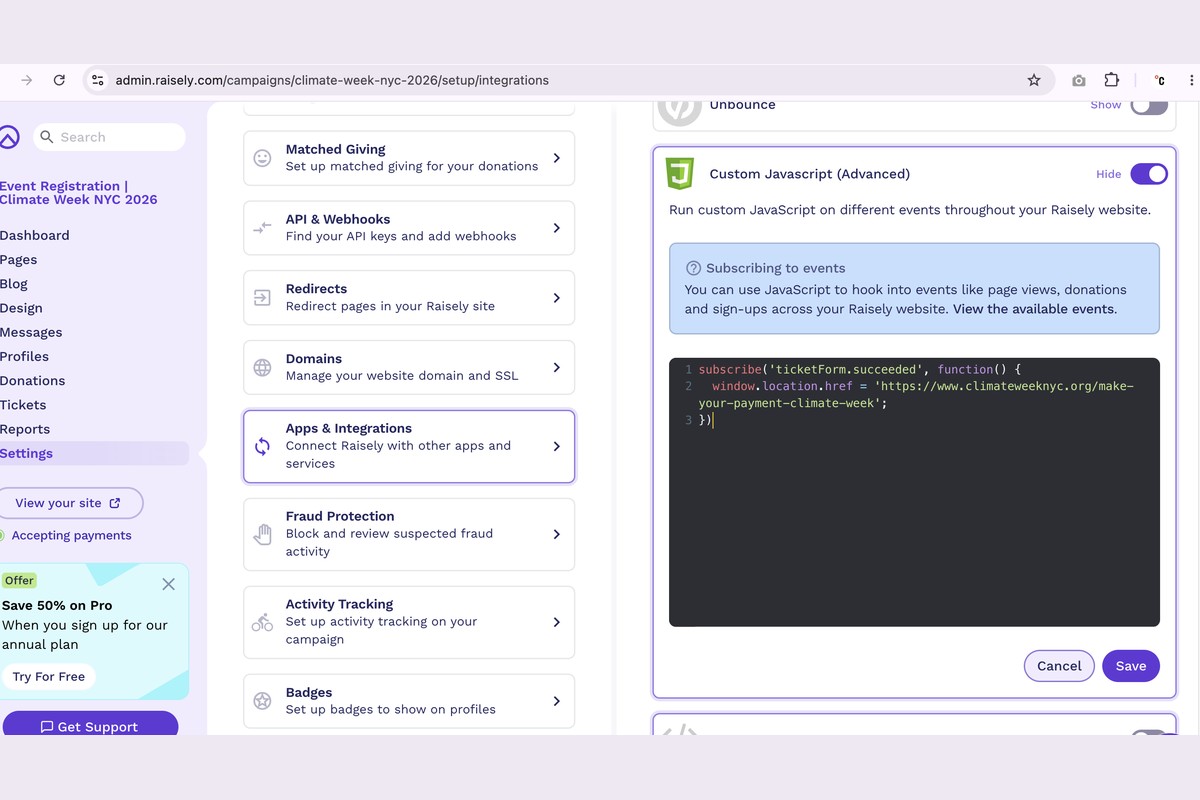Click the green Offer badge
This screenshot has width=1200, height=800.
click(19, 581)
